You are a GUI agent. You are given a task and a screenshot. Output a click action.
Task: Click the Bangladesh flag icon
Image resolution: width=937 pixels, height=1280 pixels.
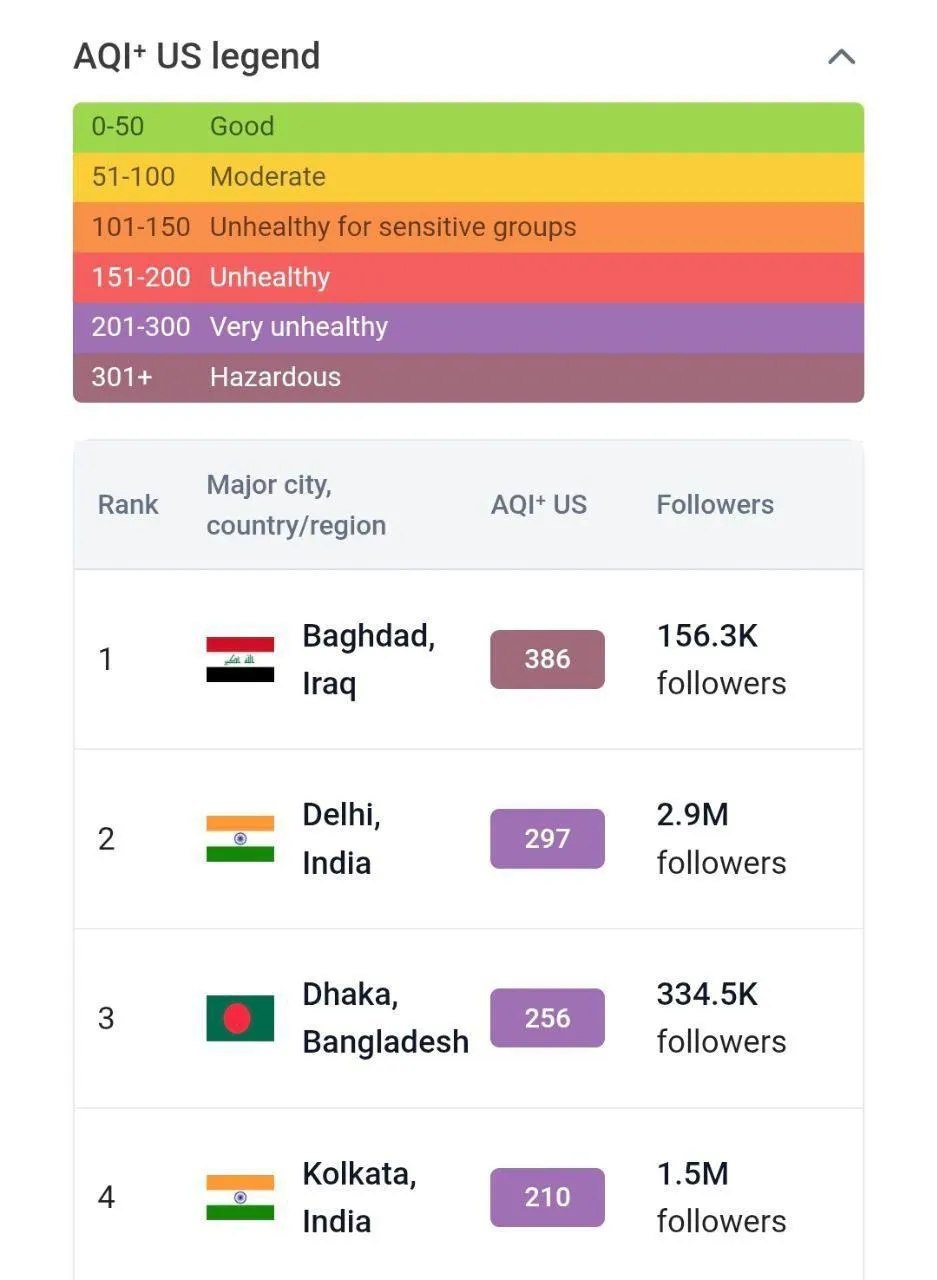240,1018
